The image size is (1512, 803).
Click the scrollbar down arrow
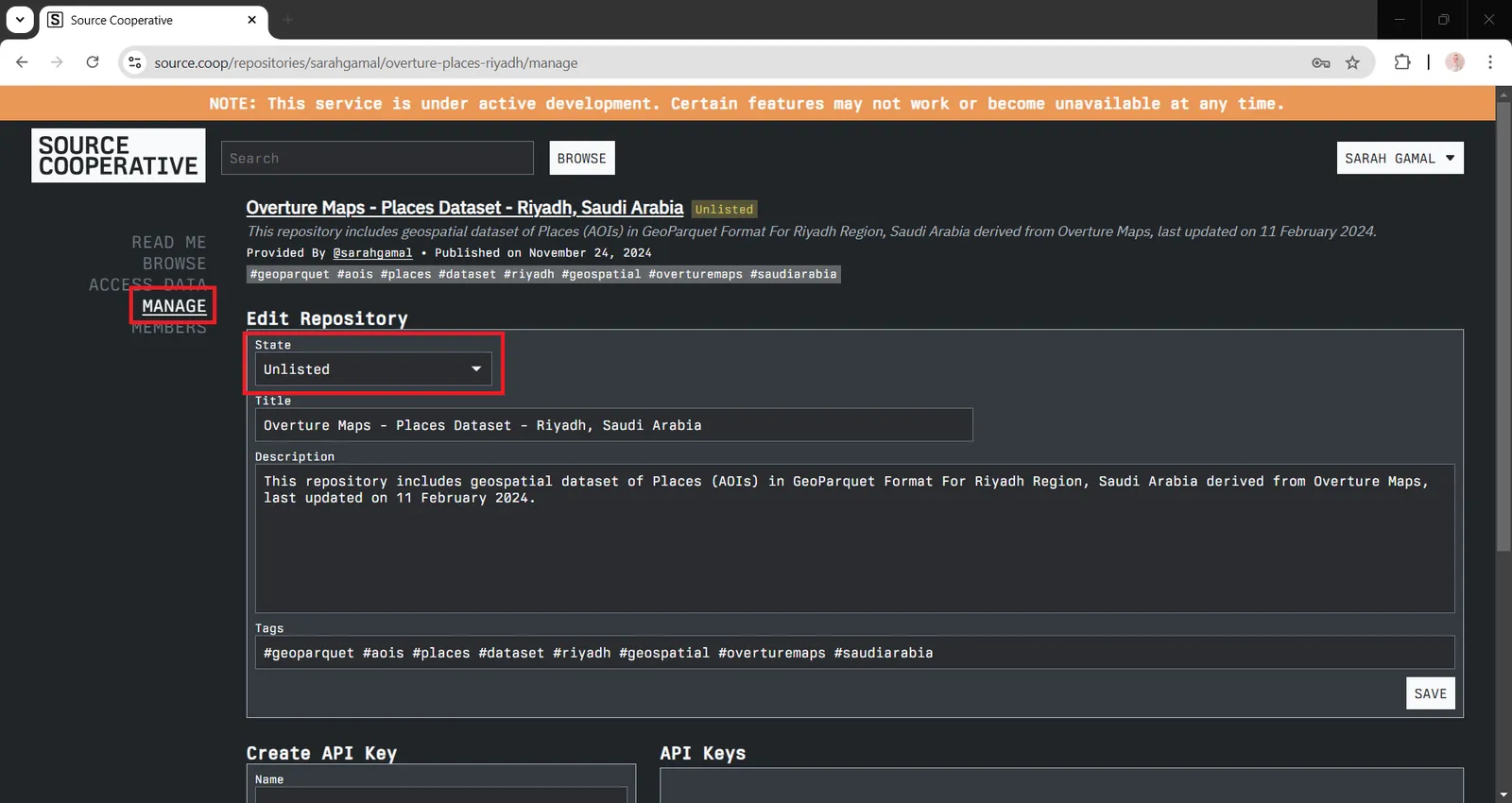tap(1503, 794)
